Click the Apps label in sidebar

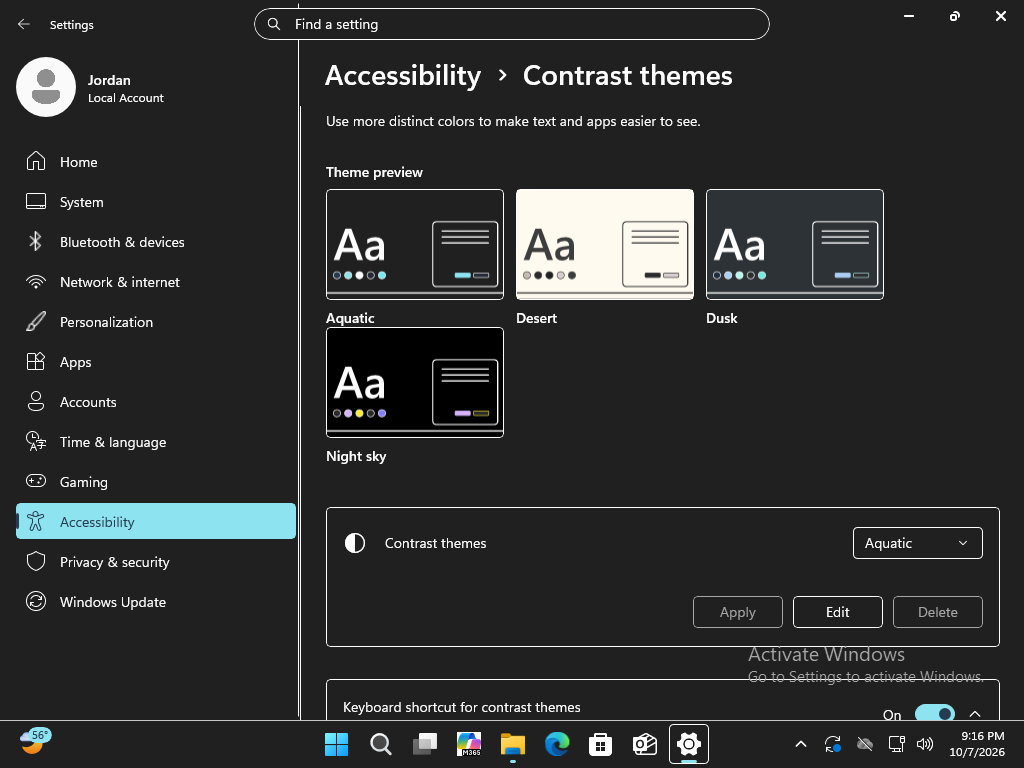(x=76, y=362)
